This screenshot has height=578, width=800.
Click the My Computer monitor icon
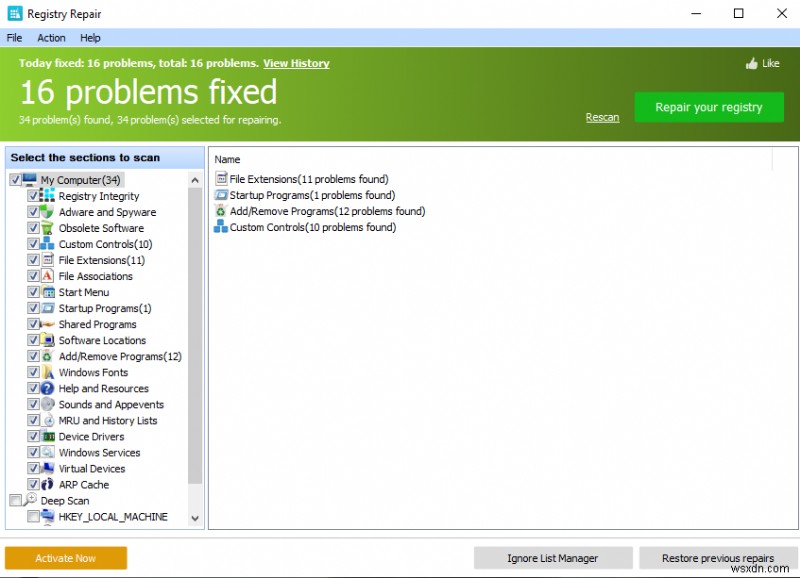tap(30, 179)
